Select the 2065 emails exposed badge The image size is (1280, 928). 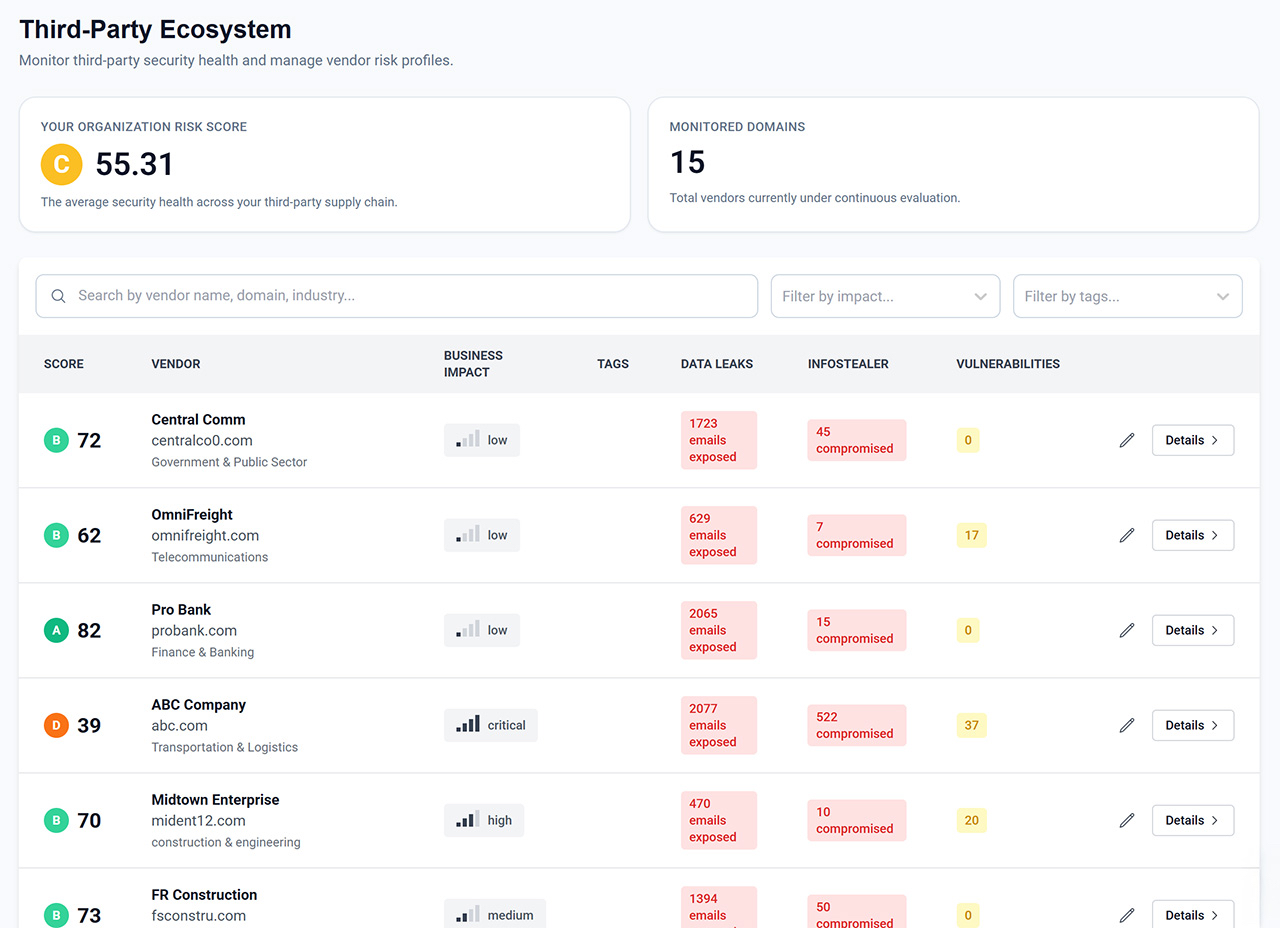point(718,630)
